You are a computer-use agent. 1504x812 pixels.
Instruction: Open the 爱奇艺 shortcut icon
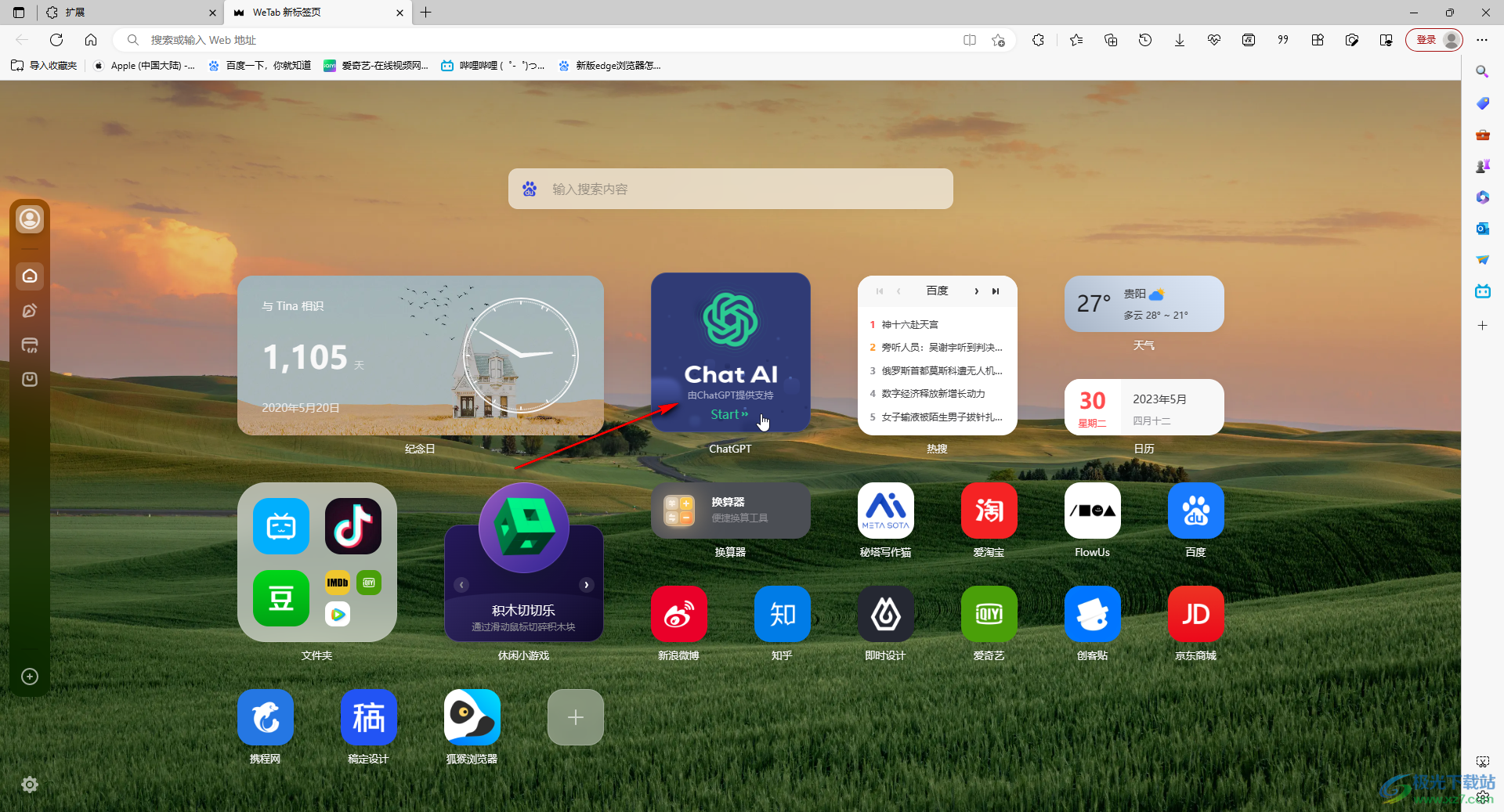point(989,614)
